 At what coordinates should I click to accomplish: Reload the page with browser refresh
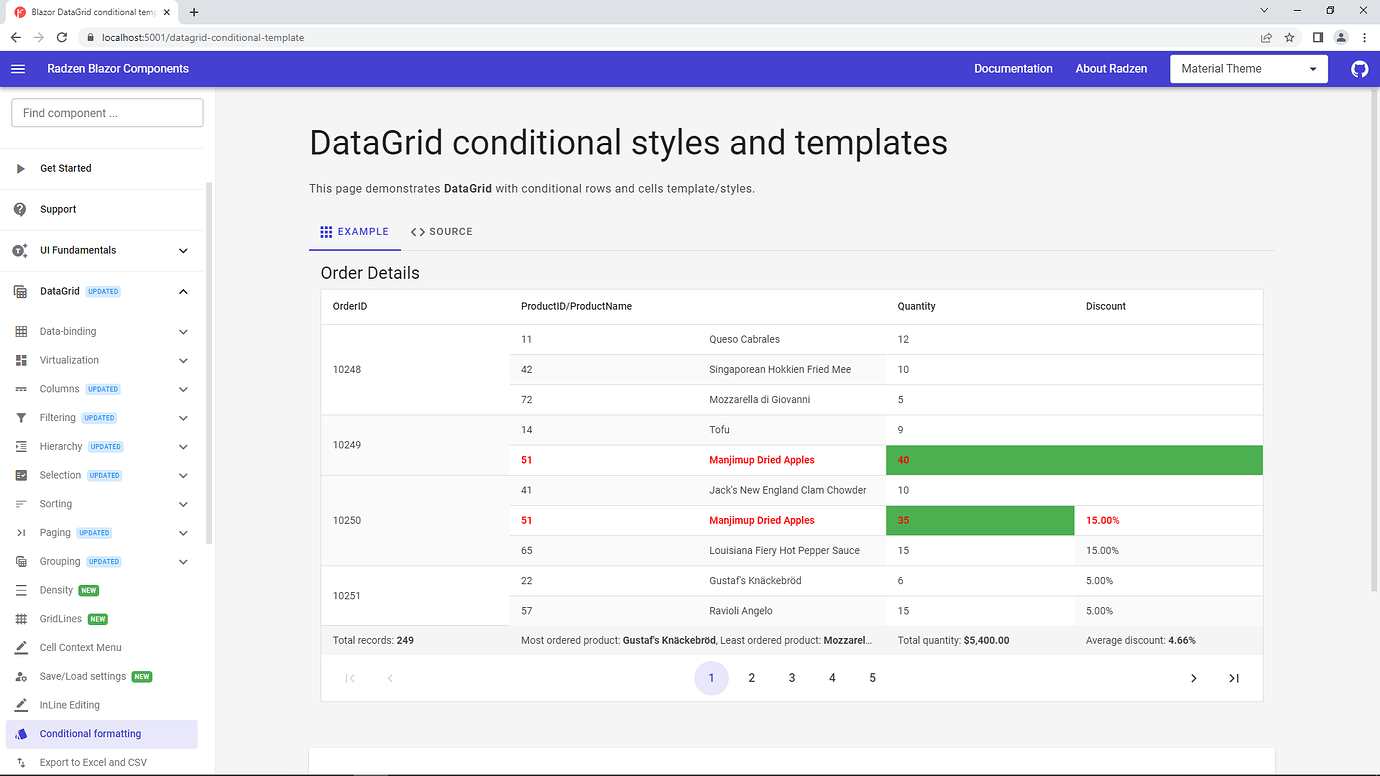[x=62, y=37]
